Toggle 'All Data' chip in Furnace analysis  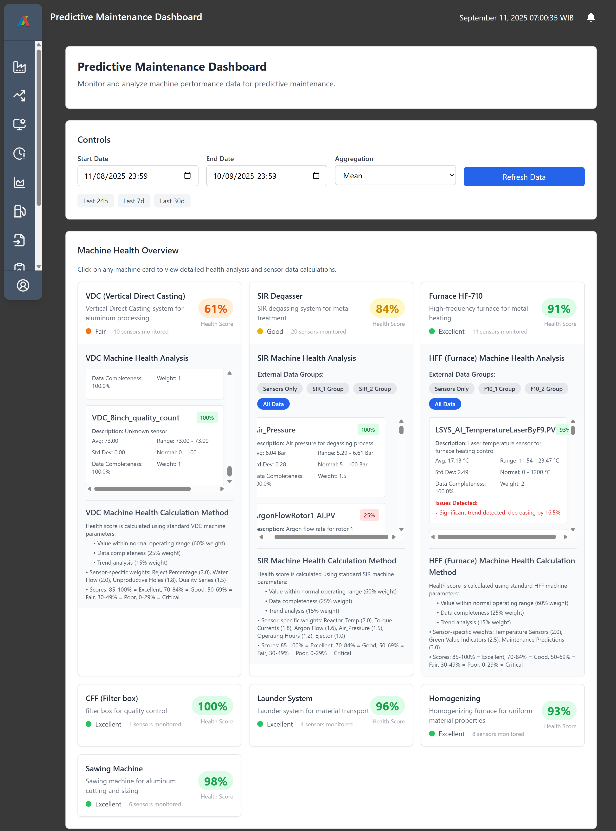click(x=447, y=403)
